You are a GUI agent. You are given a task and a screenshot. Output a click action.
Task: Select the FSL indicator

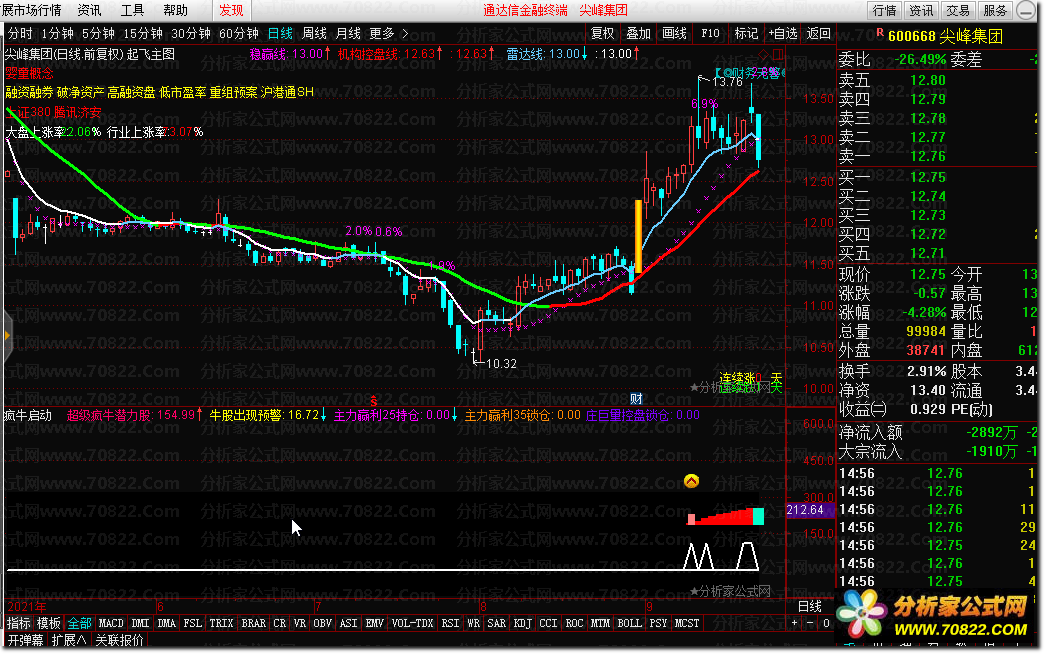pyautogui.click(x=193, y=623)
